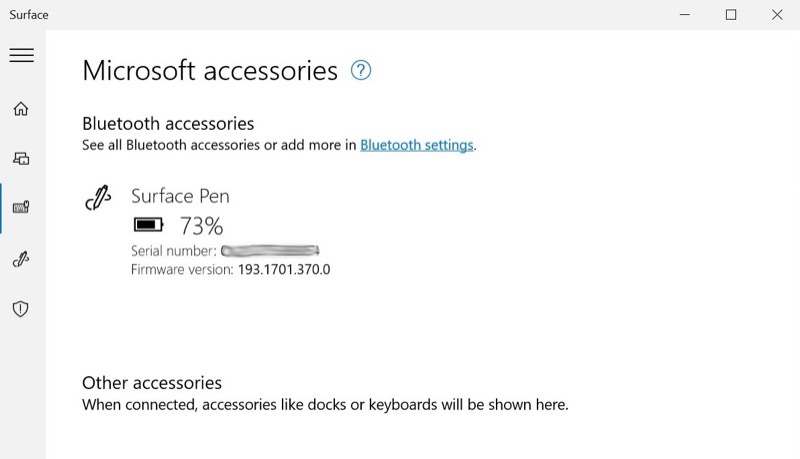
Task: Open the warranty shield sidebar icon
Action: point(20,309)
